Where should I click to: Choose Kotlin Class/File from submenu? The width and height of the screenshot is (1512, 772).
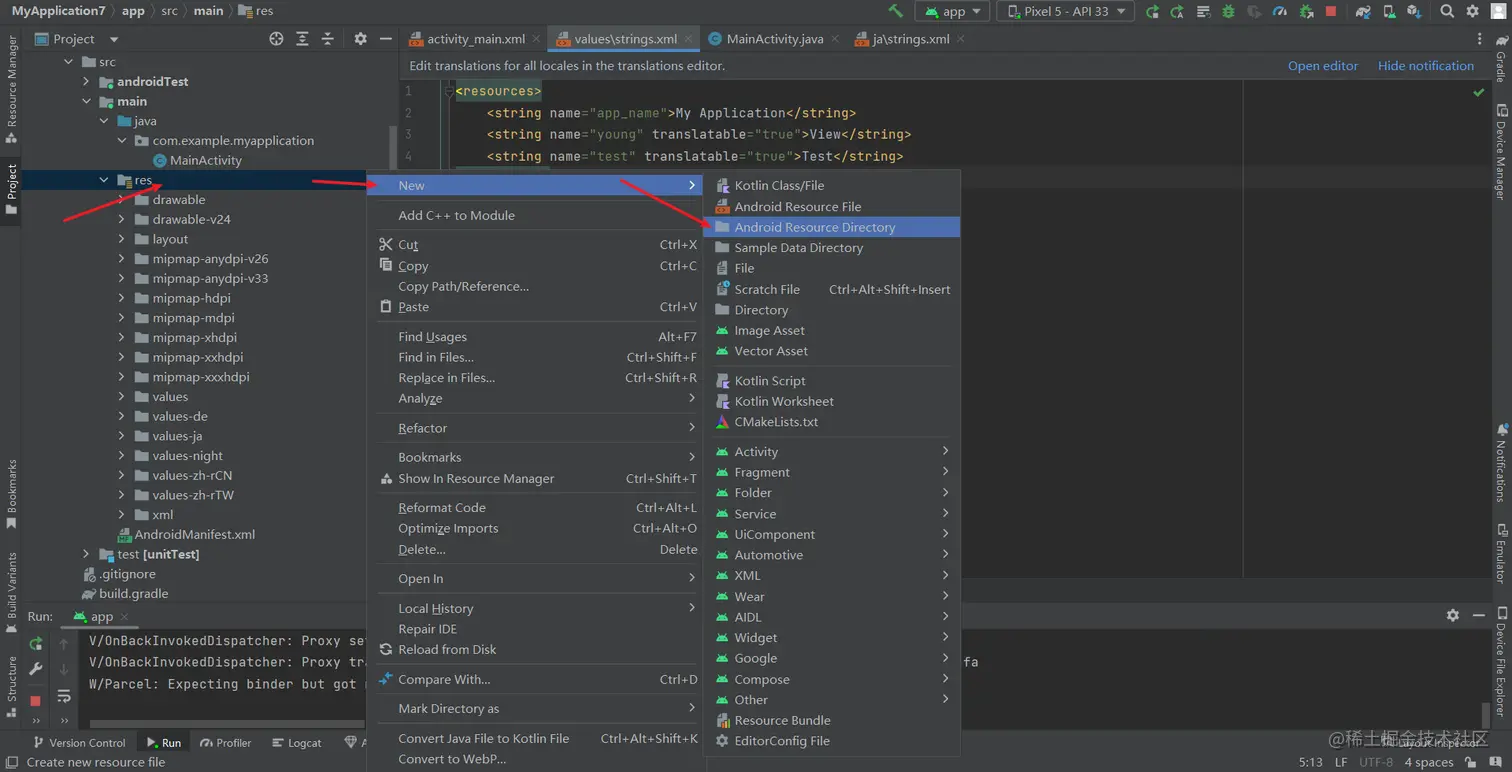pos(832,185)
